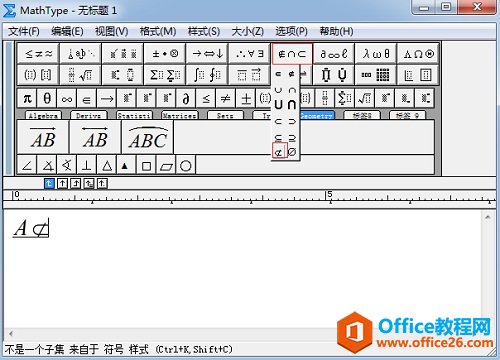This screenshot has height=360, width=500.
Task: Open fraction and radical templates palette
Action: point(80,74)
